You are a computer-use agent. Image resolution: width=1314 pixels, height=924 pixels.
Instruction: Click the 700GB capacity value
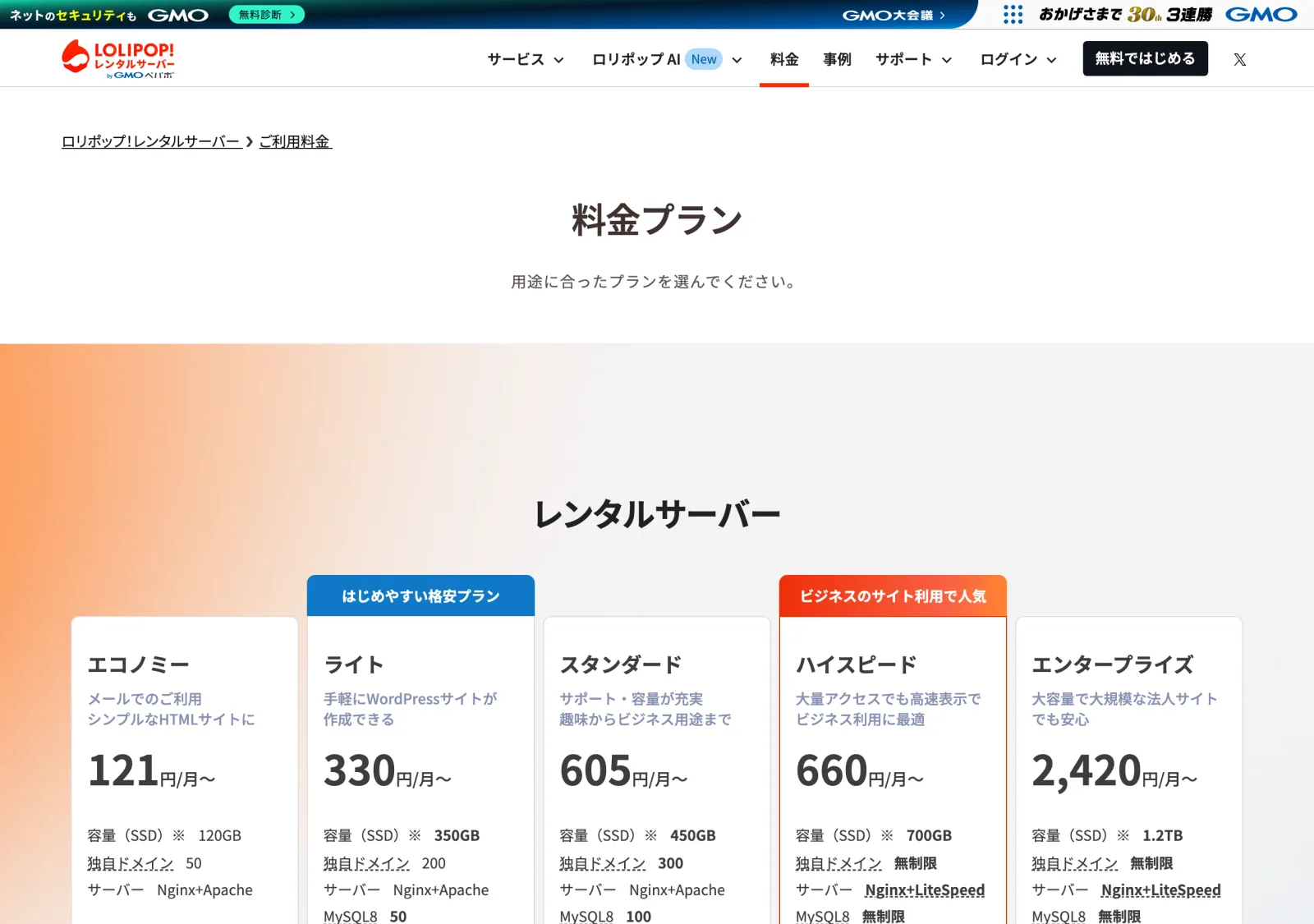tap(929, 835)
